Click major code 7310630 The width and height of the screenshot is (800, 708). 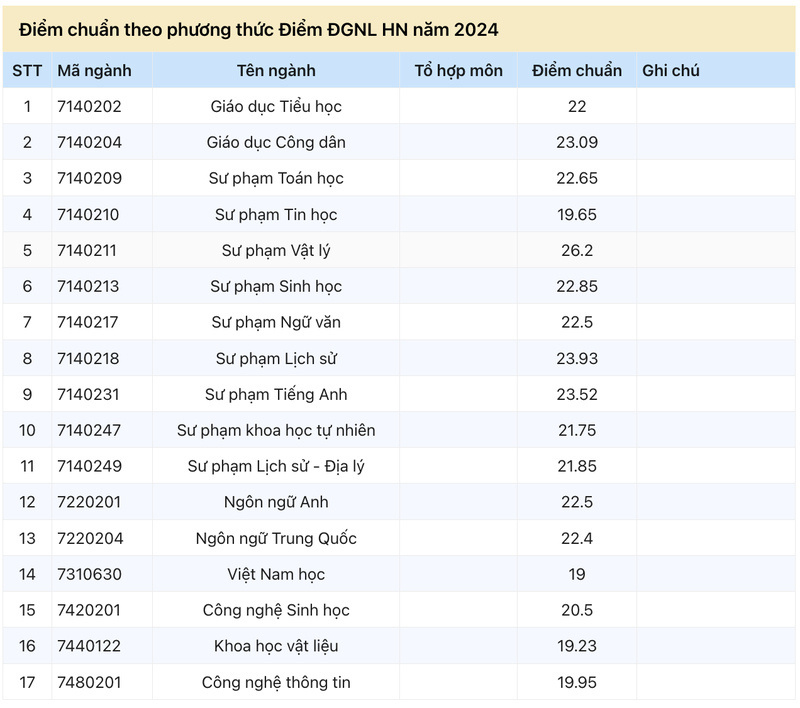89,574
